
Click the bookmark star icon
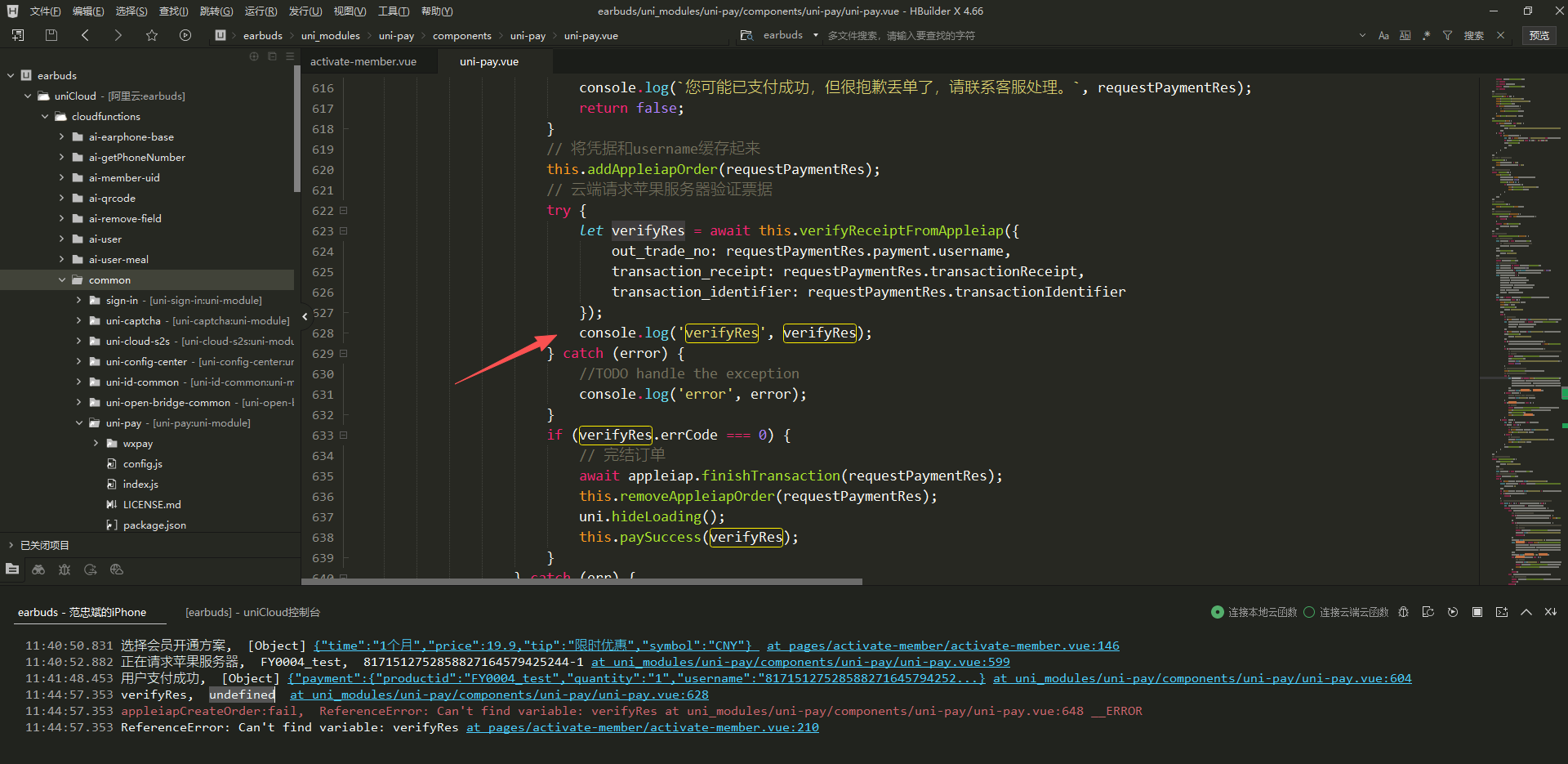(x=152, y=35)
